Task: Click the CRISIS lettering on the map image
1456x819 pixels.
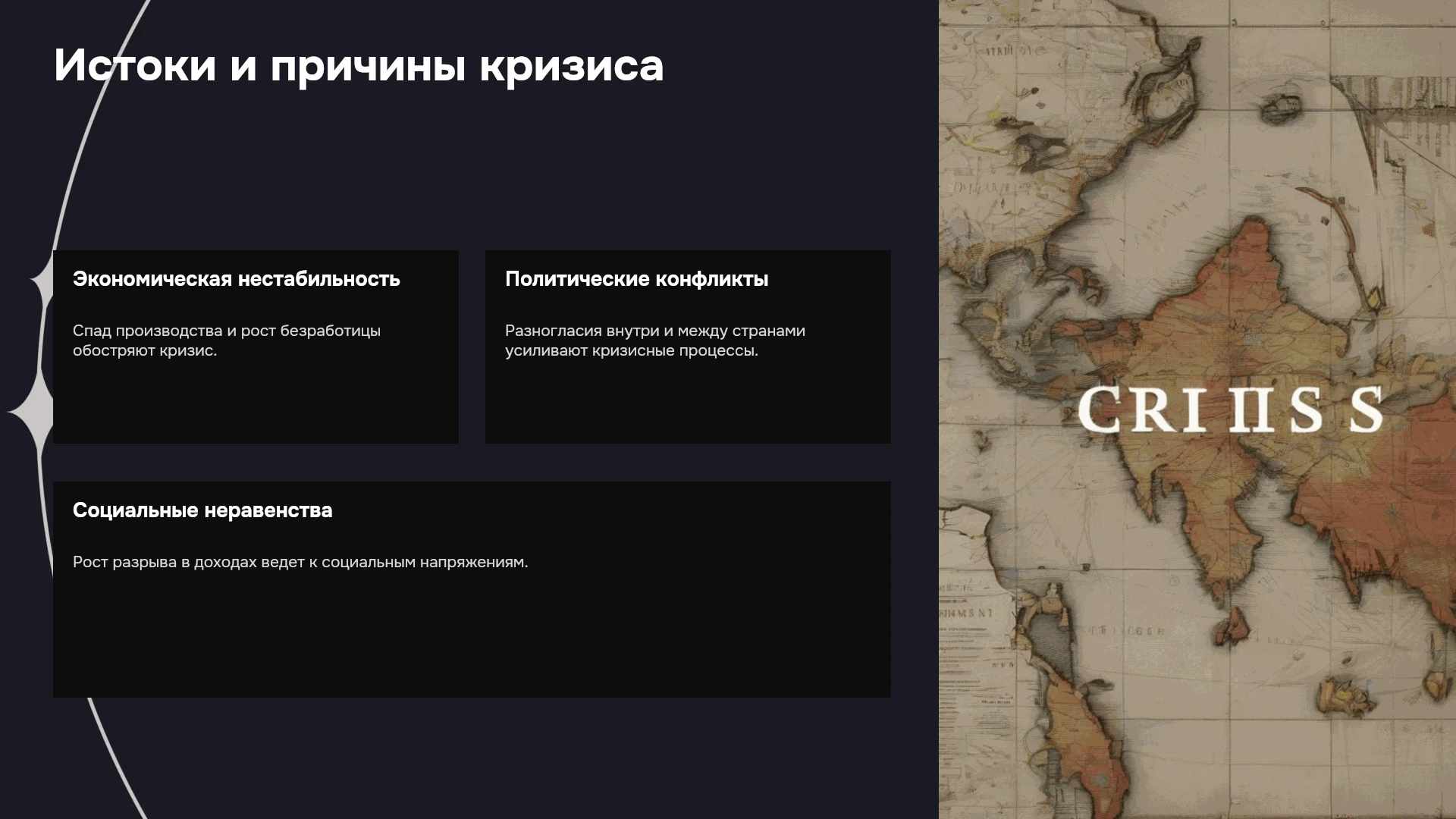Action: point(1229,409)
